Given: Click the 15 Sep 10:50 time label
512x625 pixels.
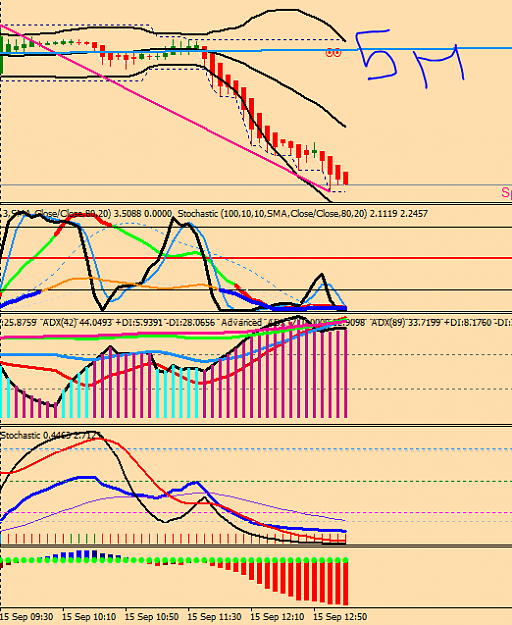Looking at the screenshot, I should point(152,617).
